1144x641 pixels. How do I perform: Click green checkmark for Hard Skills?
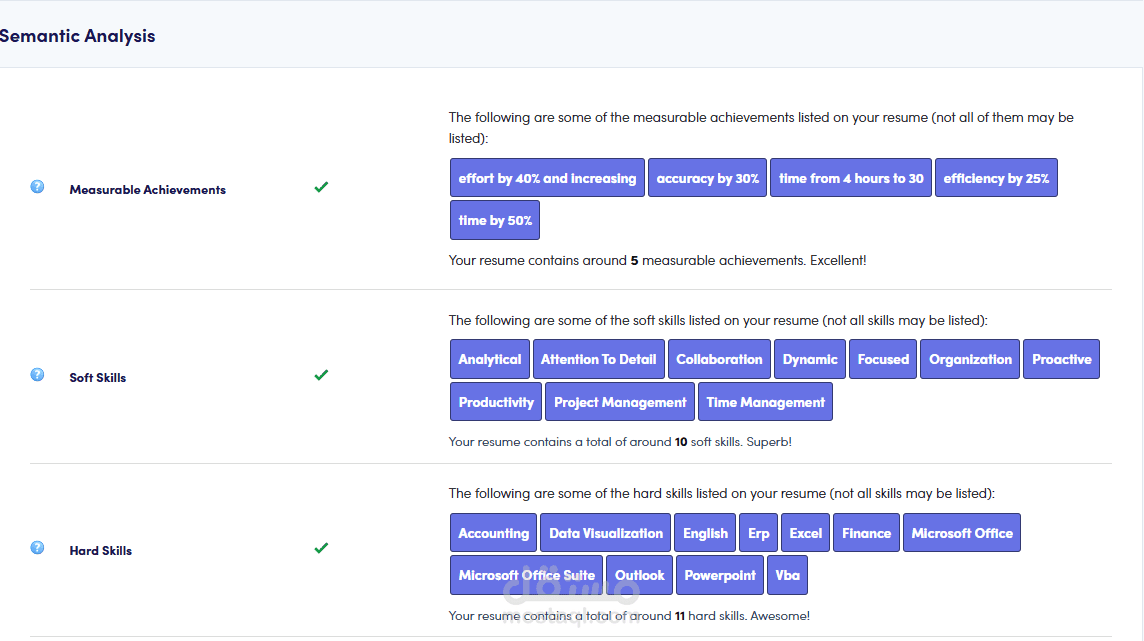[x=321, y=548]
